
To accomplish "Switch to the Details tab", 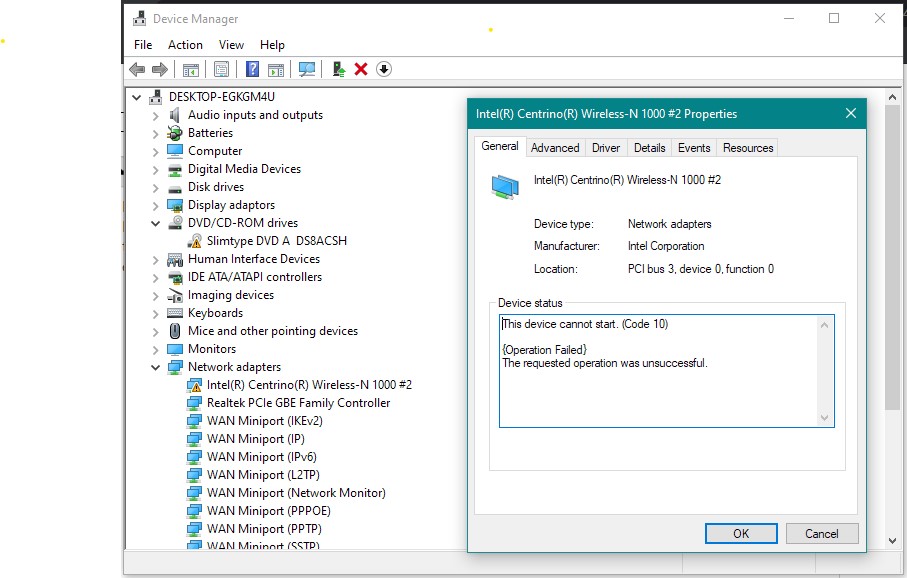I will (x=650, y=148).
